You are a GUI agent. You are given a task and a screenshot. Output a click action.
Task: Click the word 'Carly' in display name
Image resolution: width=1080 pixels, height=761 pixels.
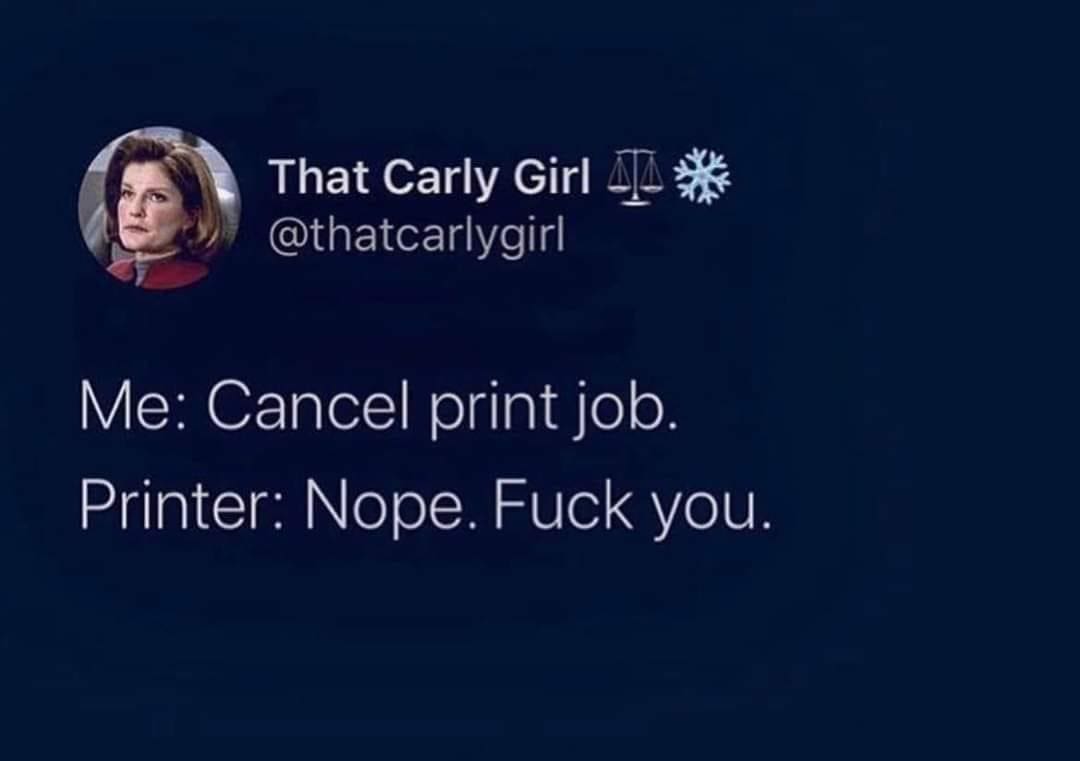pyautogui.click(x=439, y=180)
